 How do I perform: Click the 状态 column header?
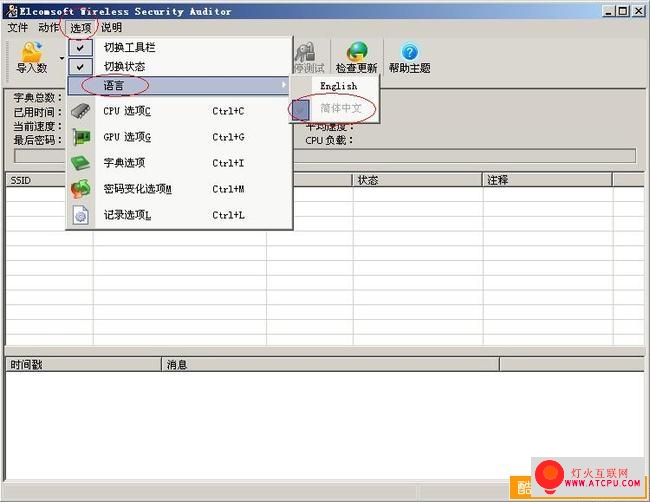pyautogui.click(x=417, y=180)
